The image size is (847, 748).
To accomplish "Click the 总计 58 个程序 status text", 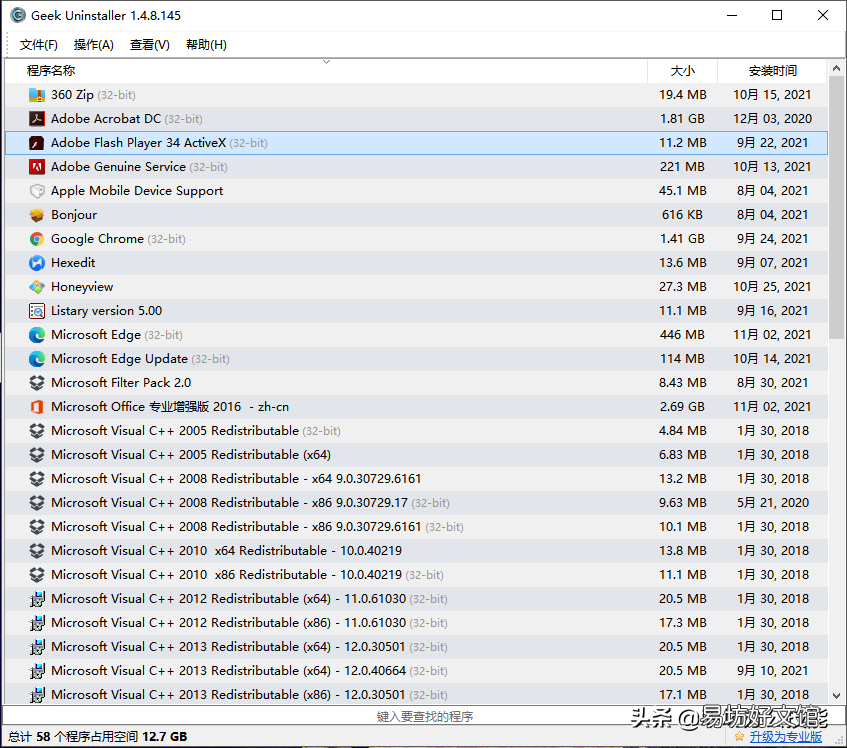I will tap(97, 737).
